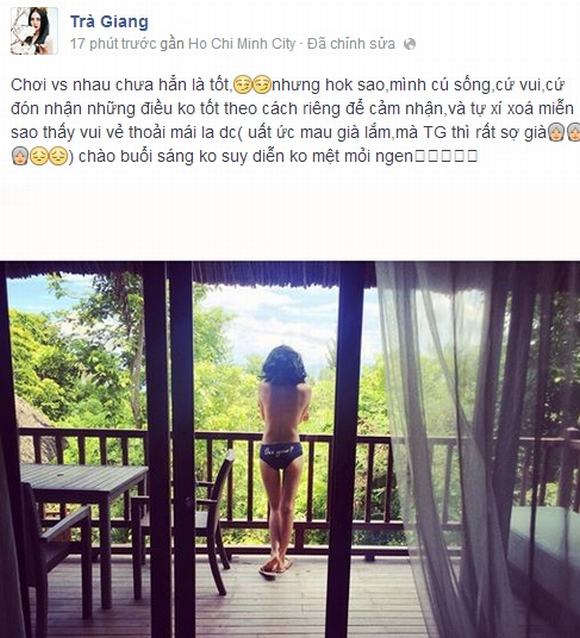Click the first pensive face emoji
580x638 pixels.
[39, 156]
